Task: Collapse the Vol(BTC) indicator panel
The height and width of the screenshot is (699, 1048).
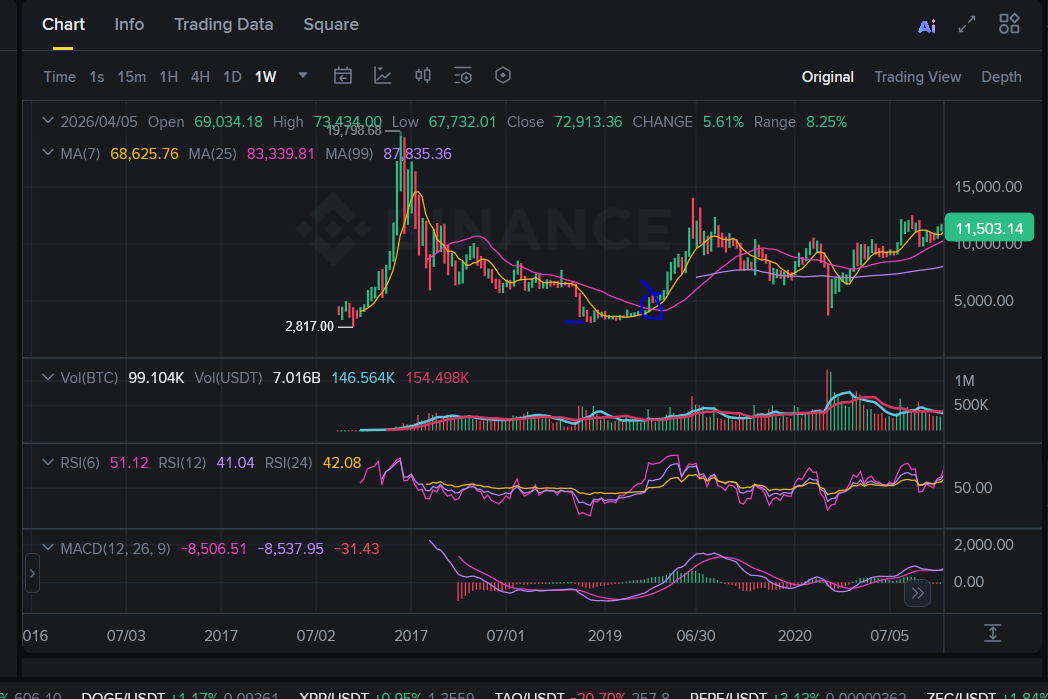Action: (47, 378)
